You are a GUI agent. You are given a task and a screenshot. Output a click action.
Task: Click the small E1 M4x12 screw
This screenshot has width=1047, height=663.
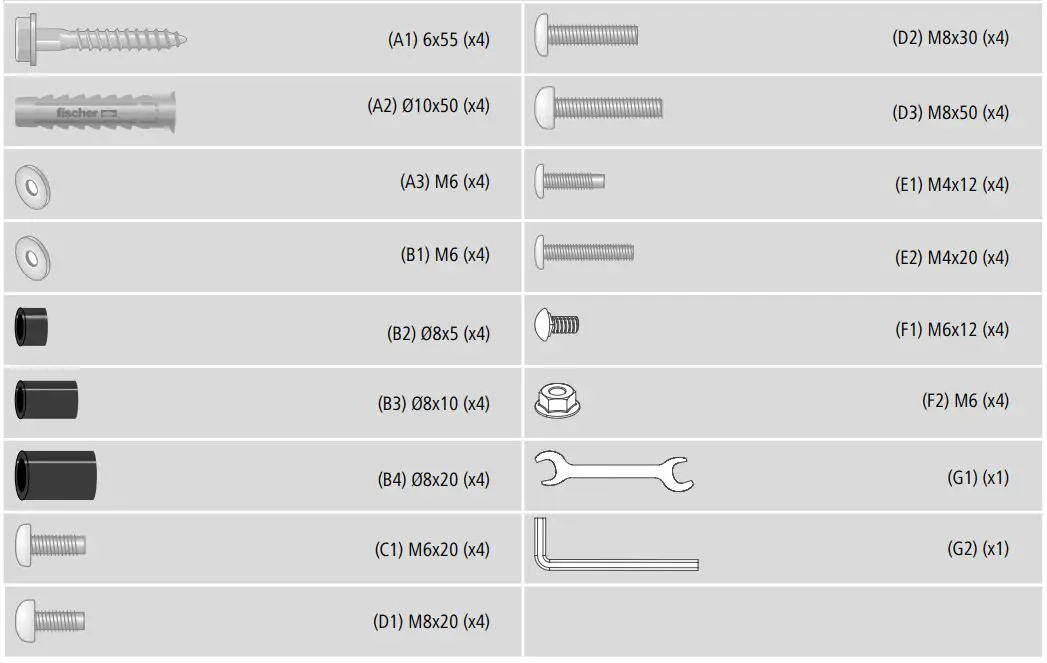point(570,181)
